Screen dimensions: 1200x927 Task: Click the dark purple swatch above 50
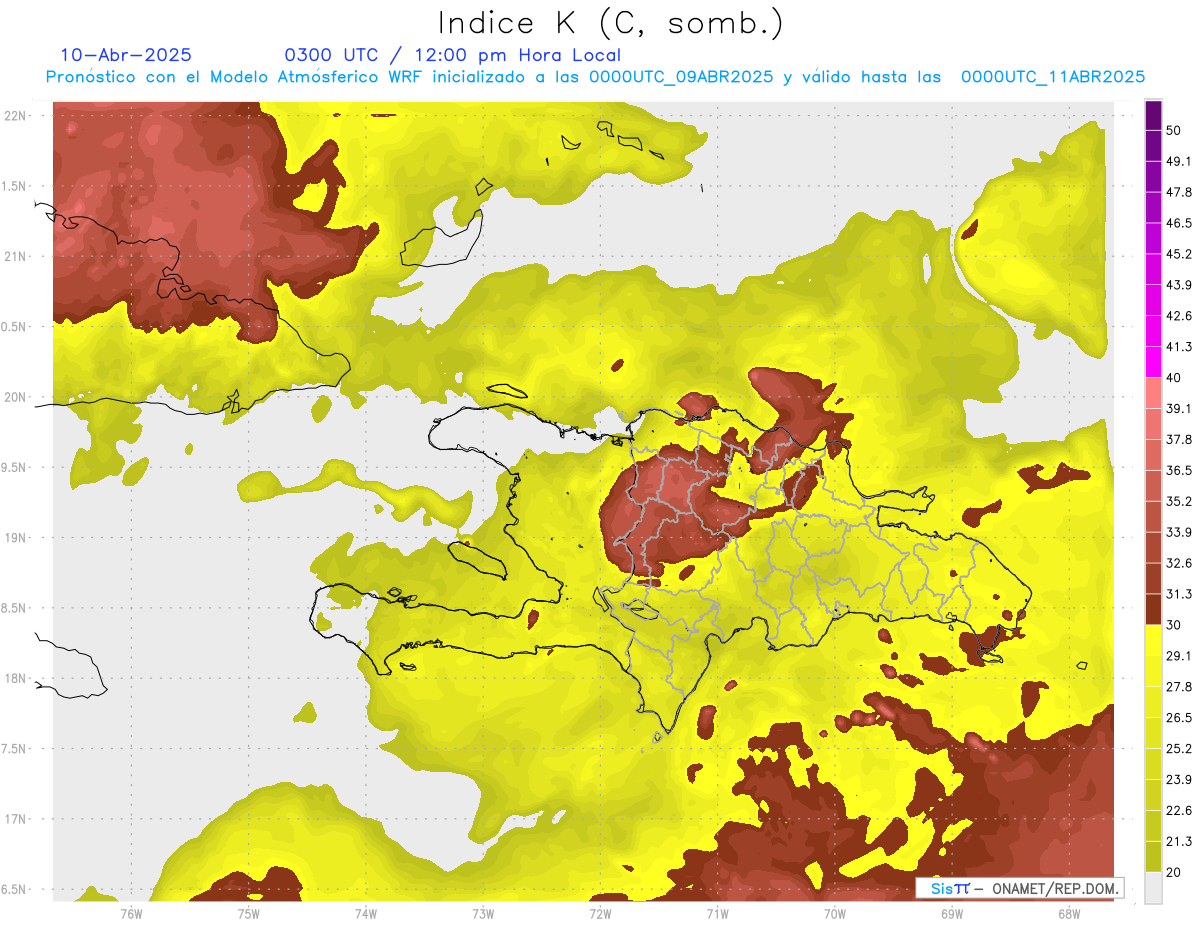click(x=1153, y=116)
